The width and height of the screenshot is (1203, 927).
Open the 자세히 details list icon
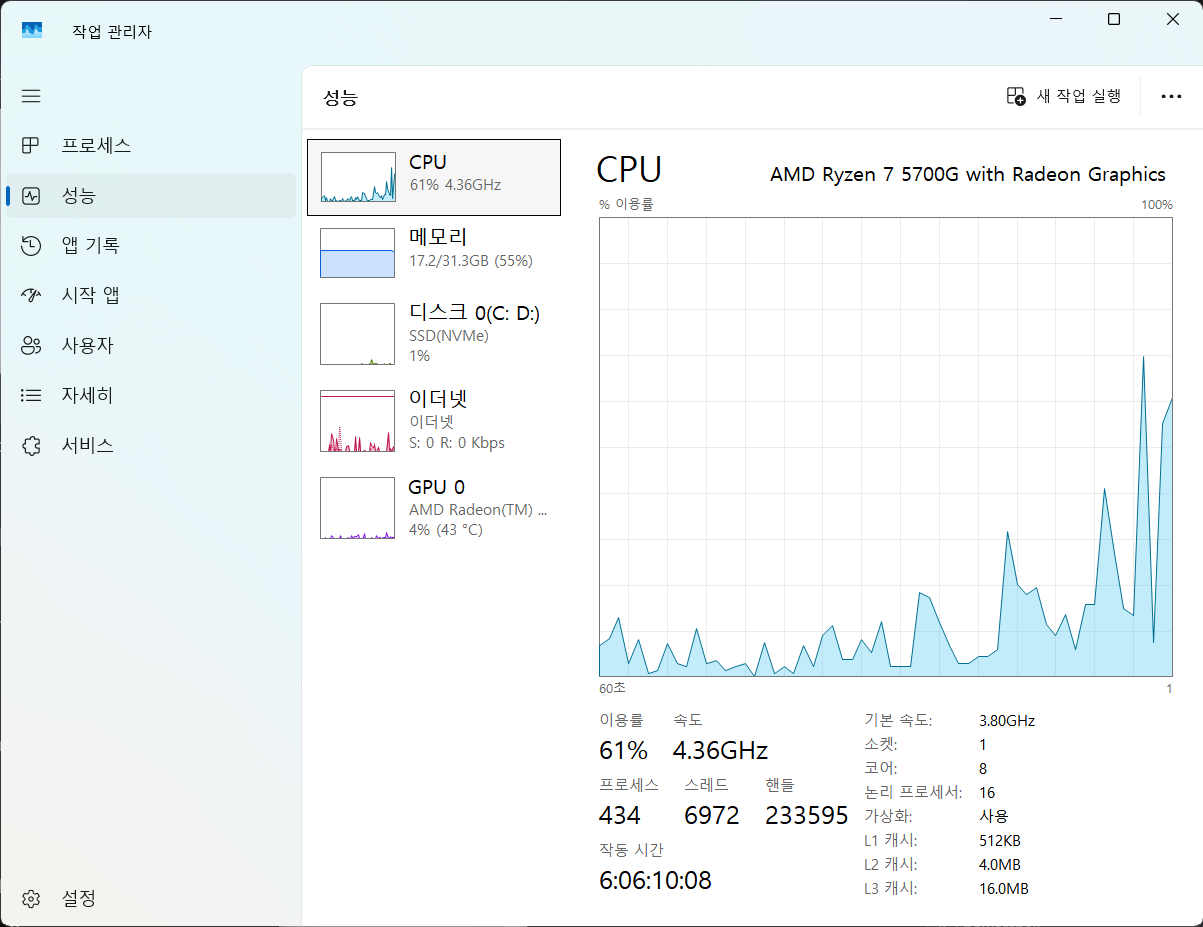tap(31, 396)
